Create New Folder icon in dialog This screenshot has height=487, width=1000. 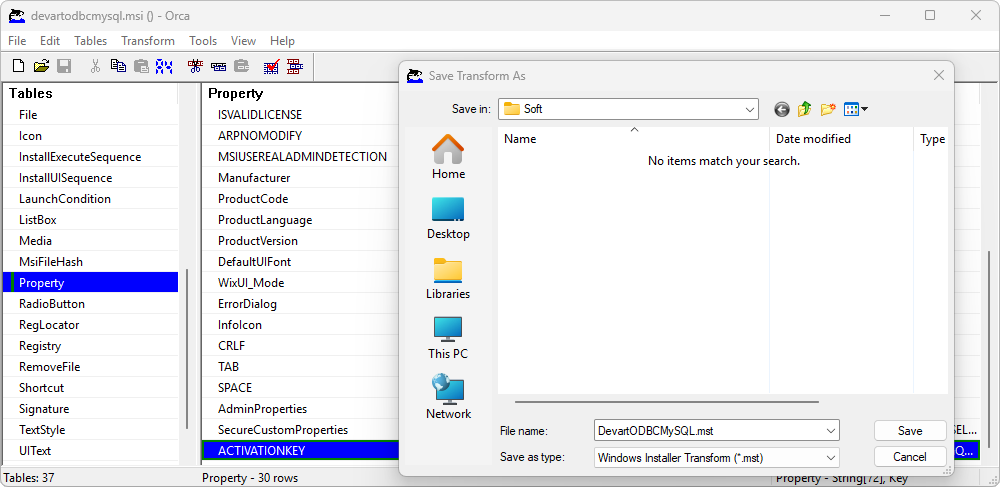click(828, 110)
